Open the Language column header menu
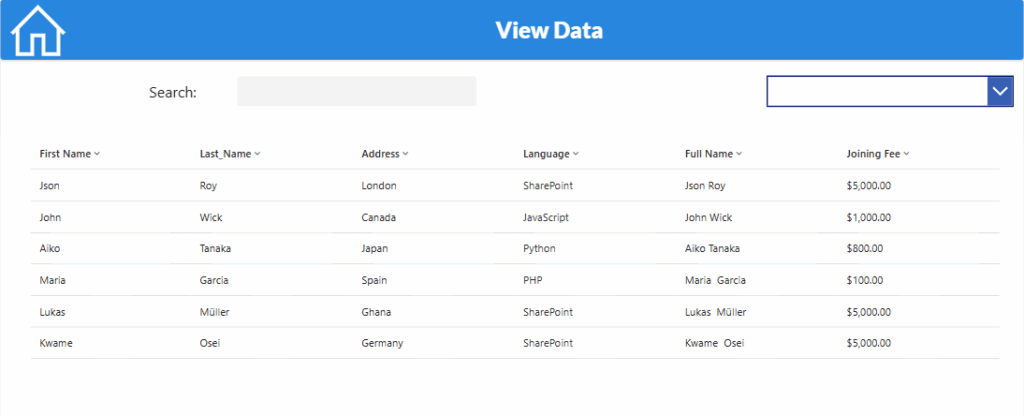The height and width of the screenshot is (416, 1024). tap(551, 154)
